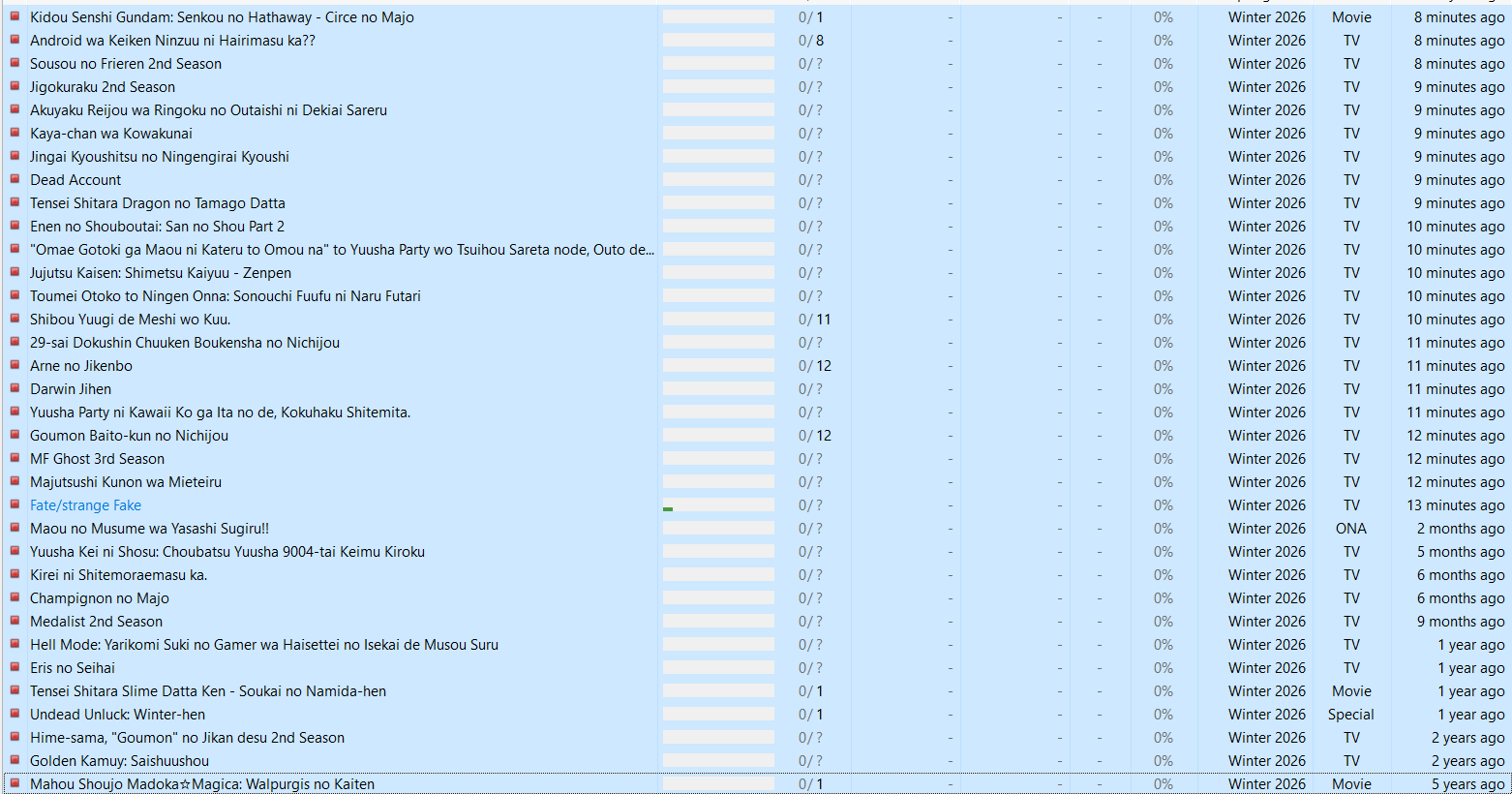Select the status icon for Android wa Keiken Ninzuu
This screenshot has width=1512, height=794.
pyautogui.click(x=15, y=40)
